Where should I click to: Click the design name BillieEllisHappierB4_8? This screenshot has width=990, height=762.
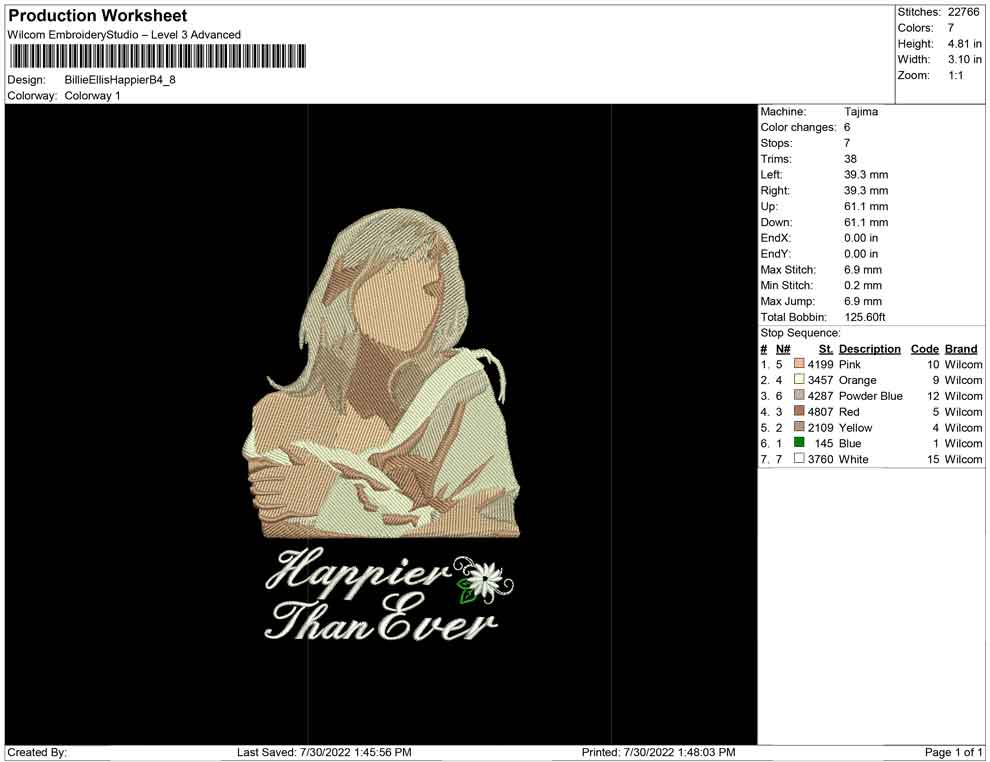click(x=120, y=80)
